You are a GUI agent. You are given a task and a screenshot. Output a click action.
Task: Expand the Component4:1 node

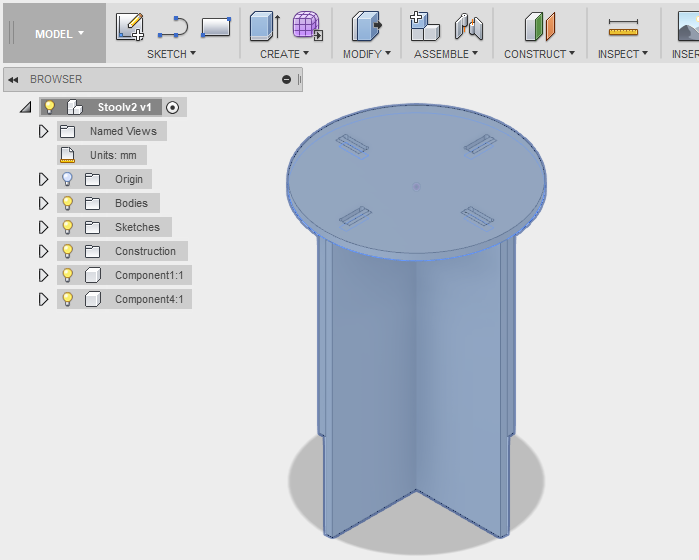[x=43, y=299]
